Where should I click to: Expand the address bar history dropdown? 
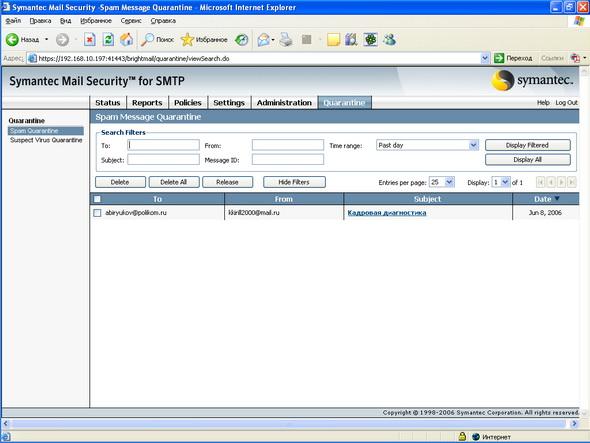[x=485, y=58]
